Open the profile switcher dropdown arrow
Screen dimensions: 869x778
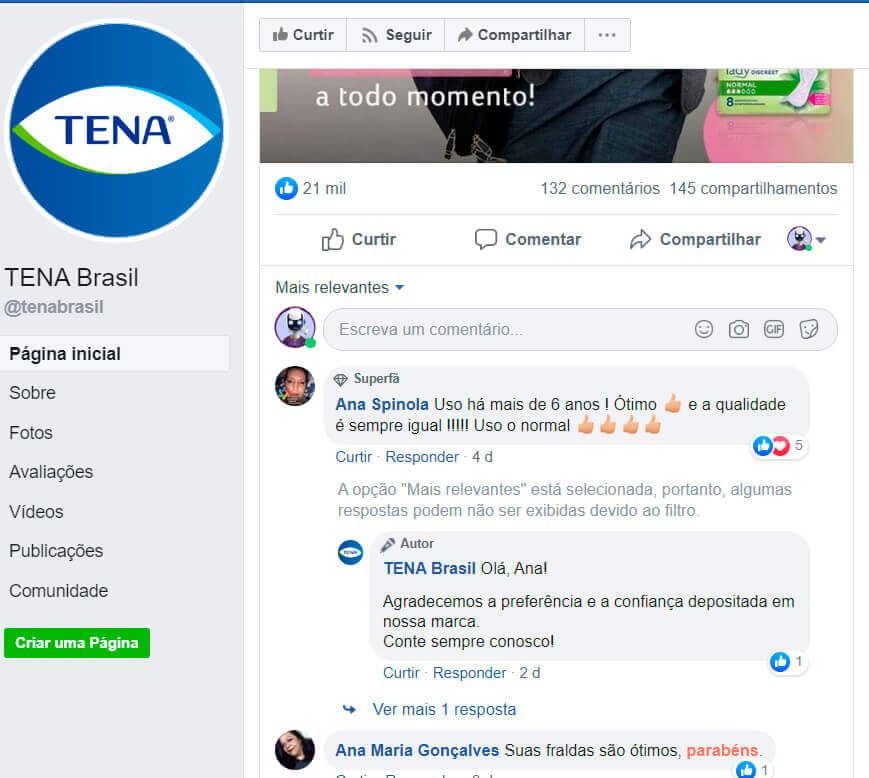[x=821, y=240]
